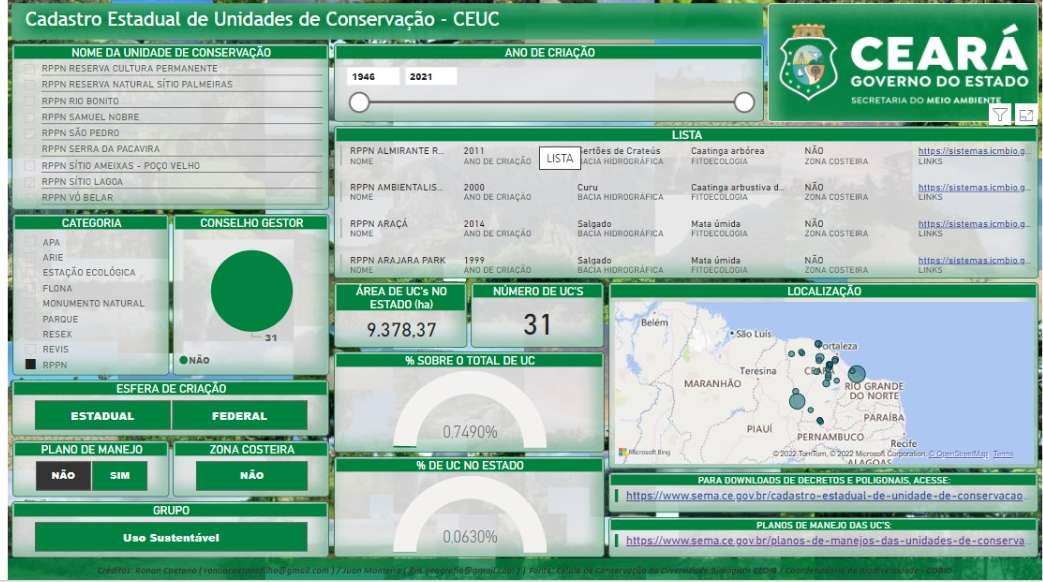Screen dimensions: 1043x582
Task: Select RPPN RIO BONITO in the name list
Action: pos(80,101)
